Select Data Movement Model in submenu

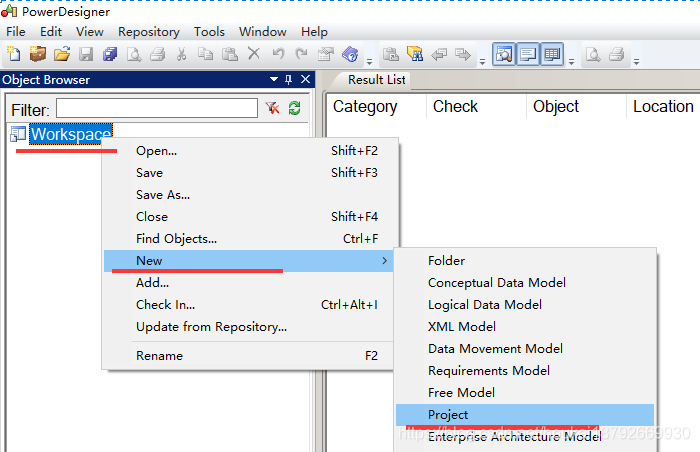[525, 348]
